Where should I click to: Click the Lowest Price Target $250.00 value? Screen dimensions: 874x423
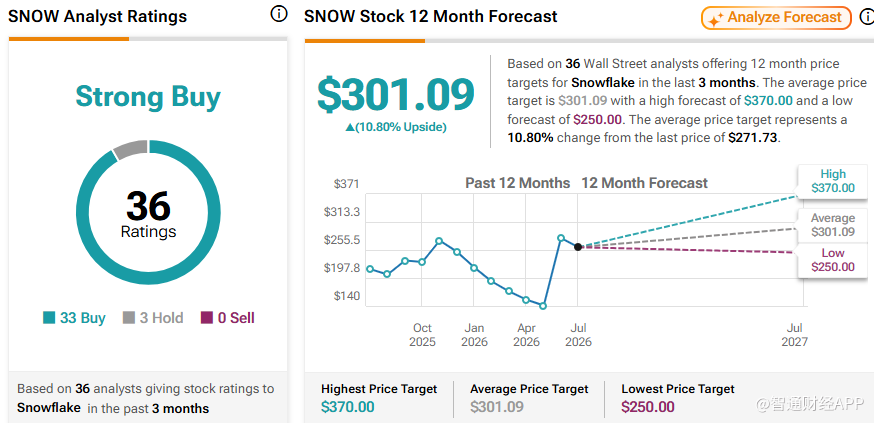pos(648,407)
